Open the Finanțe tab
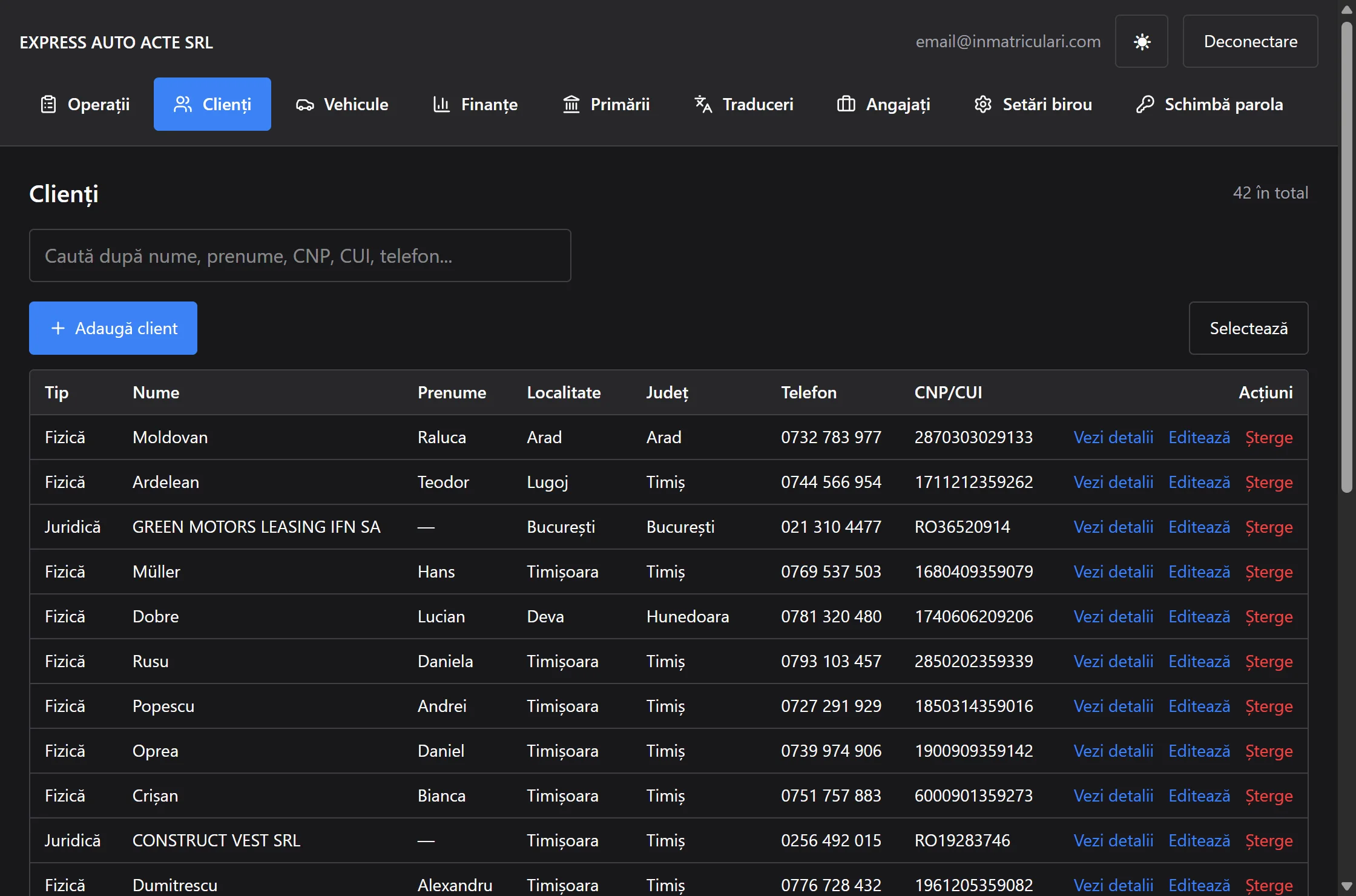Viewport: 1356px width, 896px height. coord(475,104)
